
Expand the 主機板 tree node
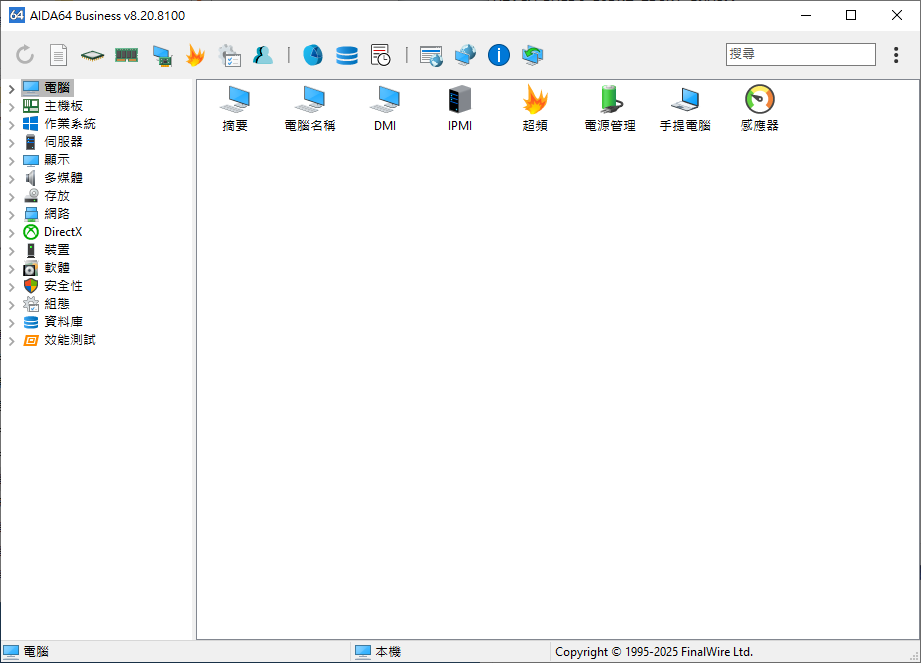[12, 106]
